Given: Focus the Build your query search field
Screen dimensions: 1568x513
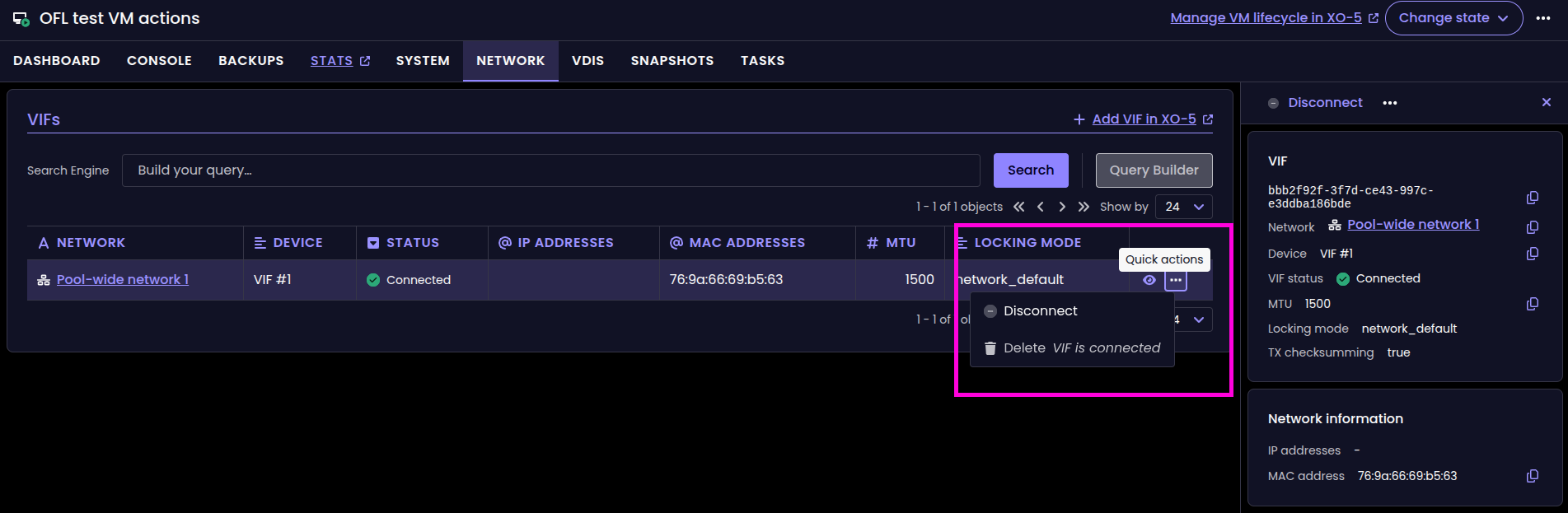Looking at the screenshot, I should 550,170.
